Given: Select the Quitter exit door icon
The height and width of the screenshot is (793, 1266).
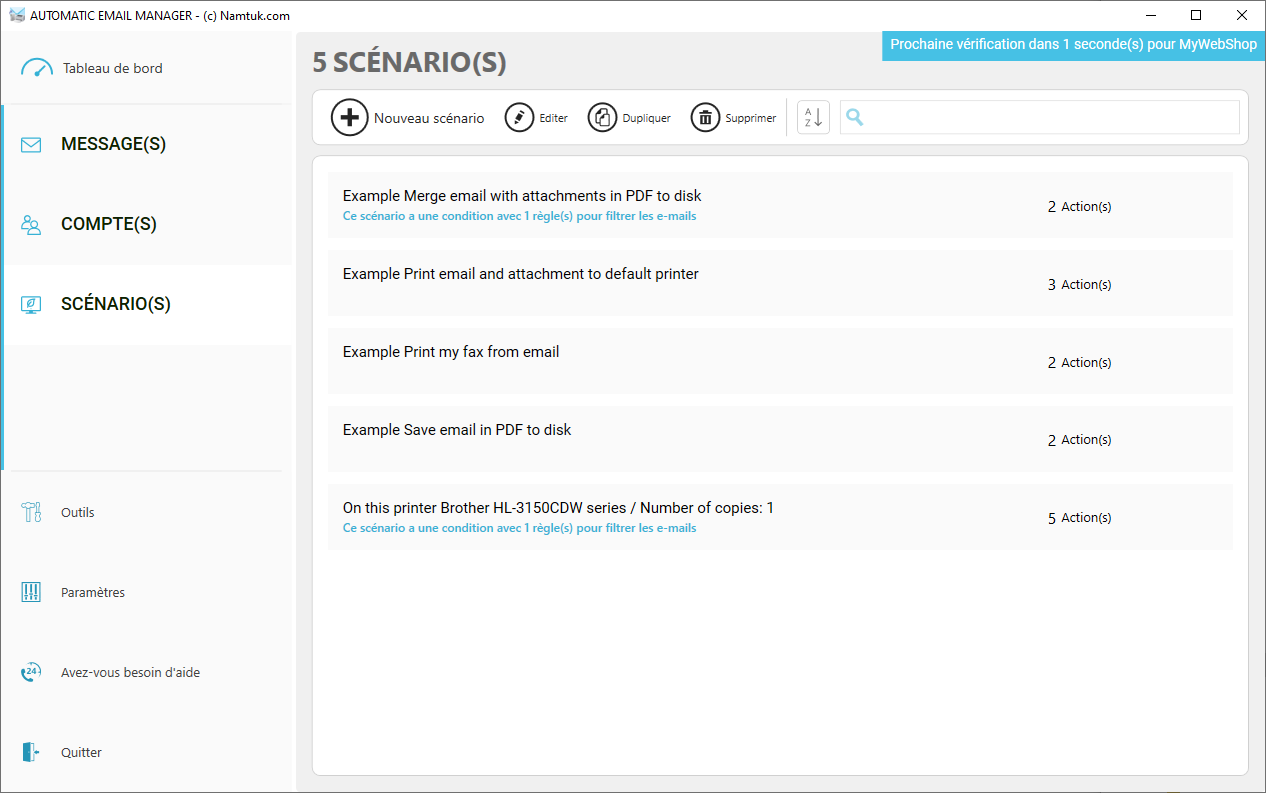Looking at the screenshot, I should pos(30,751).
